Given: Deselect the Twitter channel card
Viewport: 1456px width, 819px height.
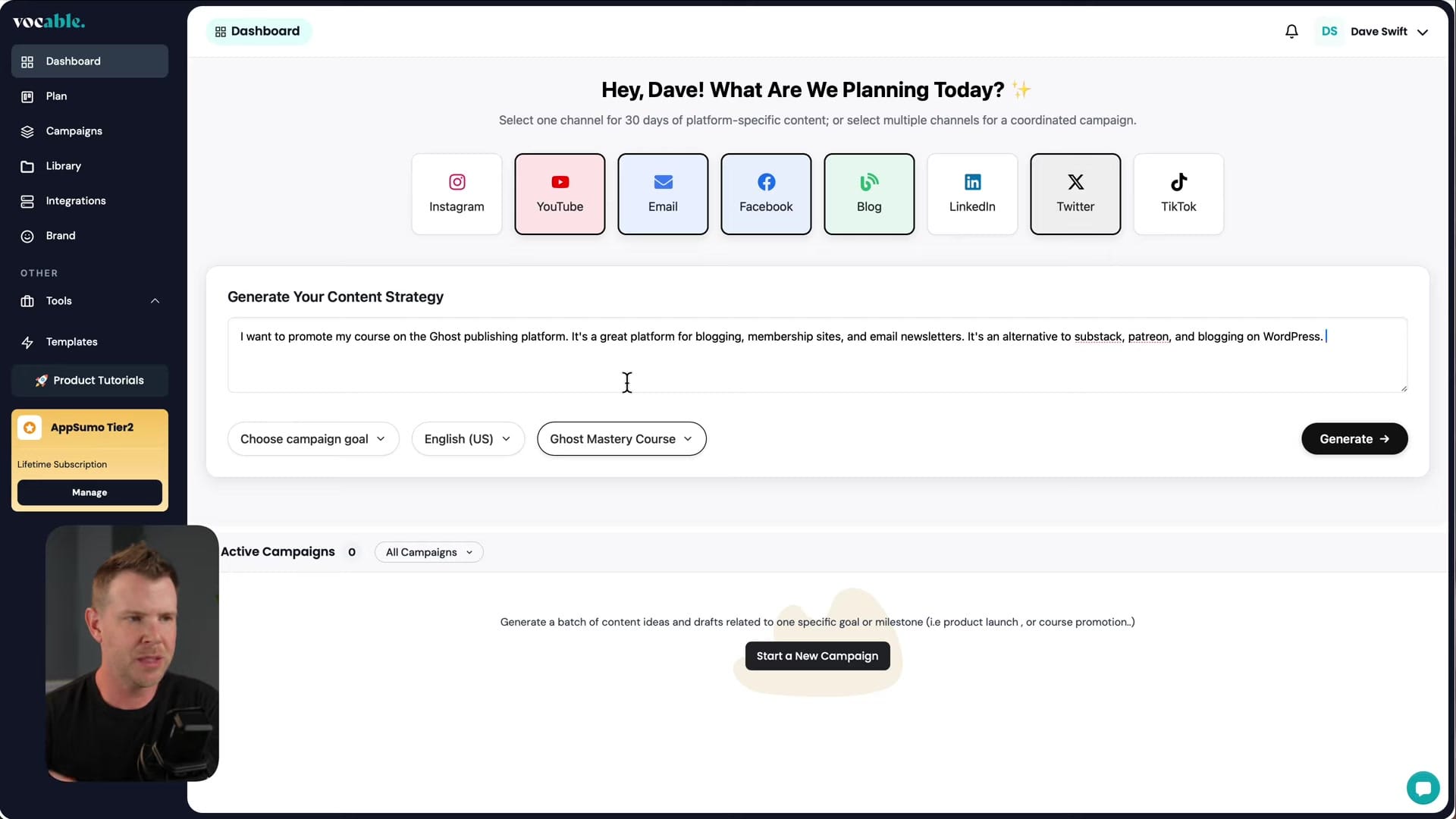Looking at the screenshot, I should pyautogui.click(x=1075, y=194).
